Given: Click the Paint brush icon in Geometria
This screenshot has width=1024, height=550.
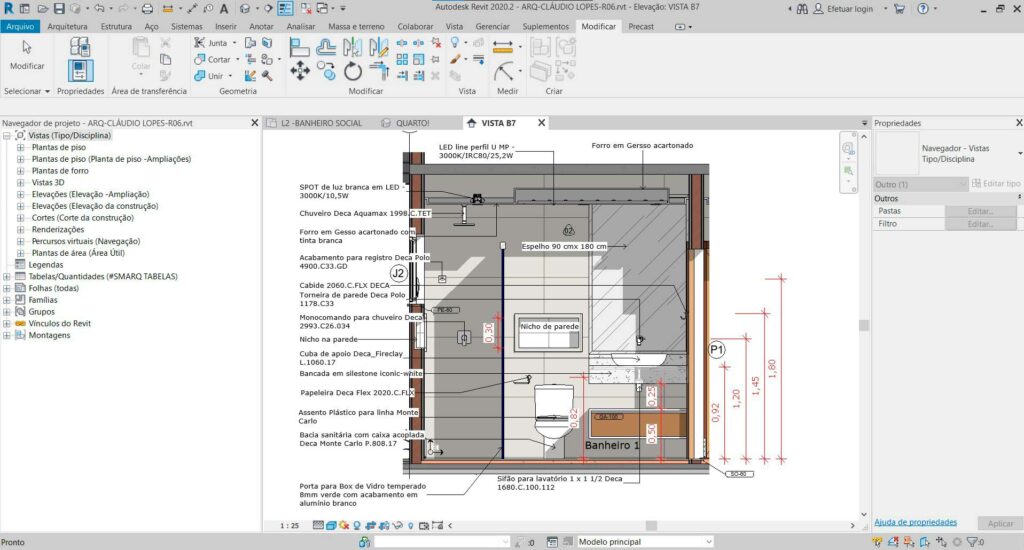Looking at the screenshot, I should [x=250, y=76].
